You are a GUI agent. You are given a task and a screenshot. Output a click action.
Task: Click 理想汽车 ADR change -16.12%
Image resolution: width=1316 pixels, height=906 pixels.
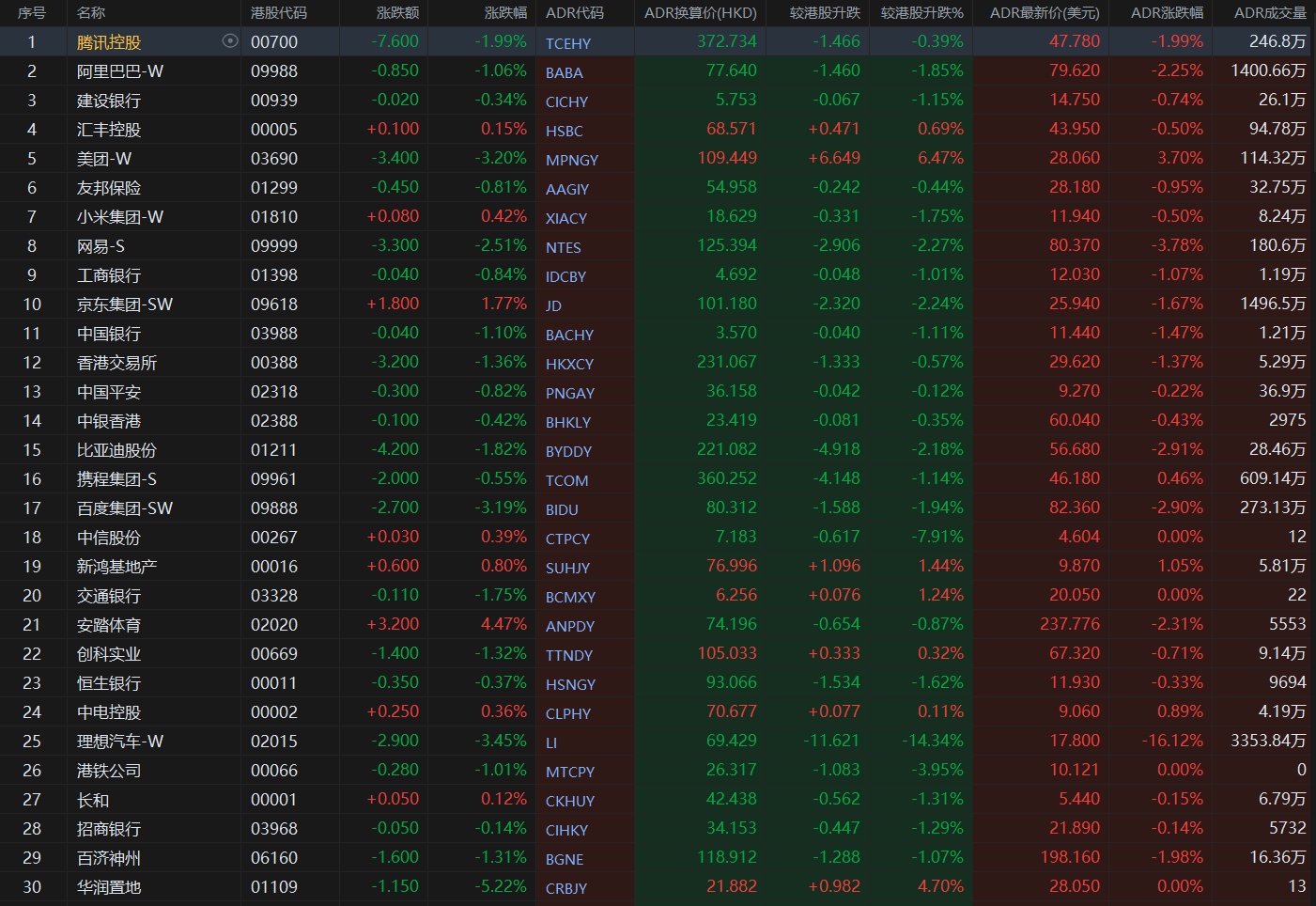coord(1172,741)
